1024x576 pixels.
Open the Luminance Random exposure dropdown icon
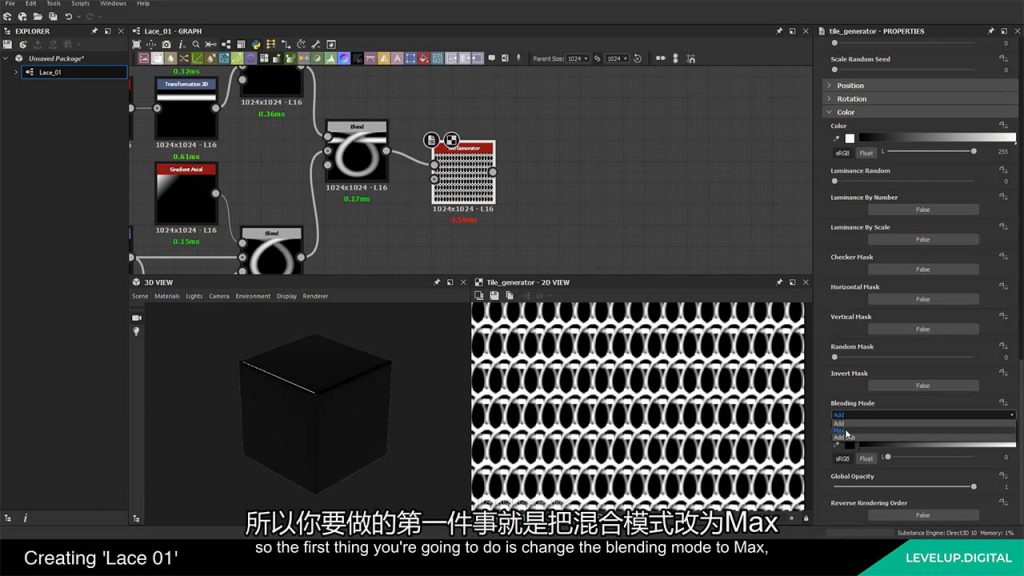tap(1003, 170)
